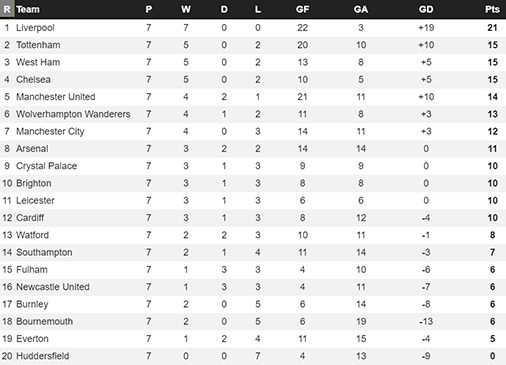Click the Everton team name
The height and width of the screenshot is (365, 506).
pos(32,339)
